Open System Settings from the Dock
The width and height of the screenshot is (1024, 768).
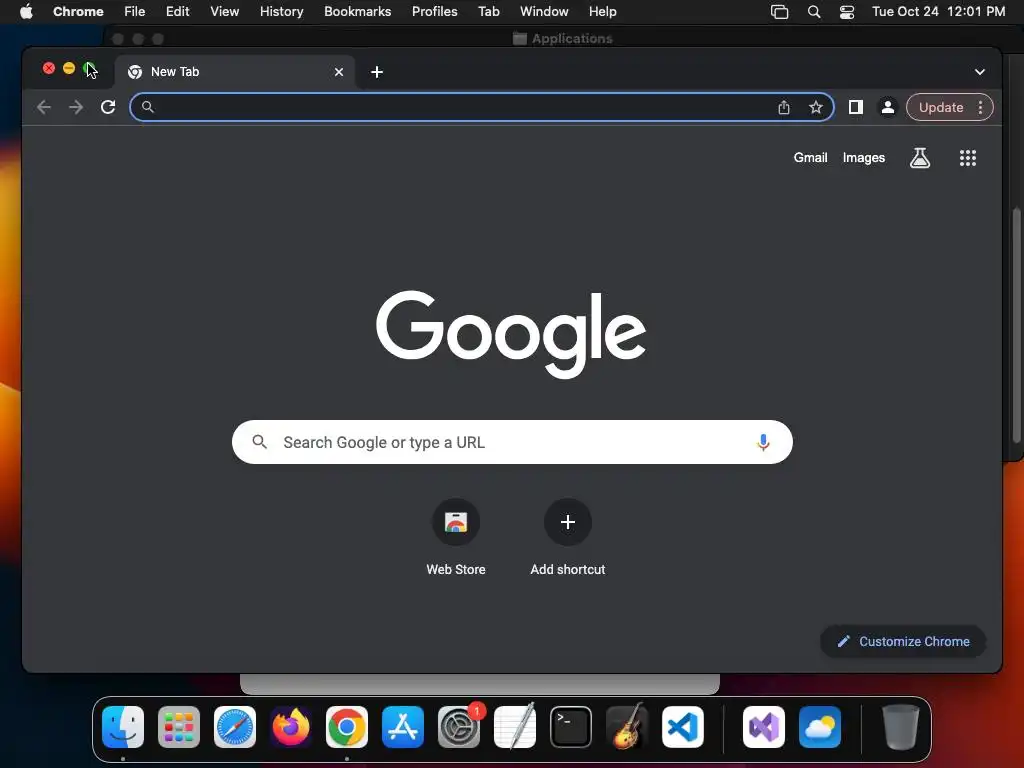click(458, 727)
